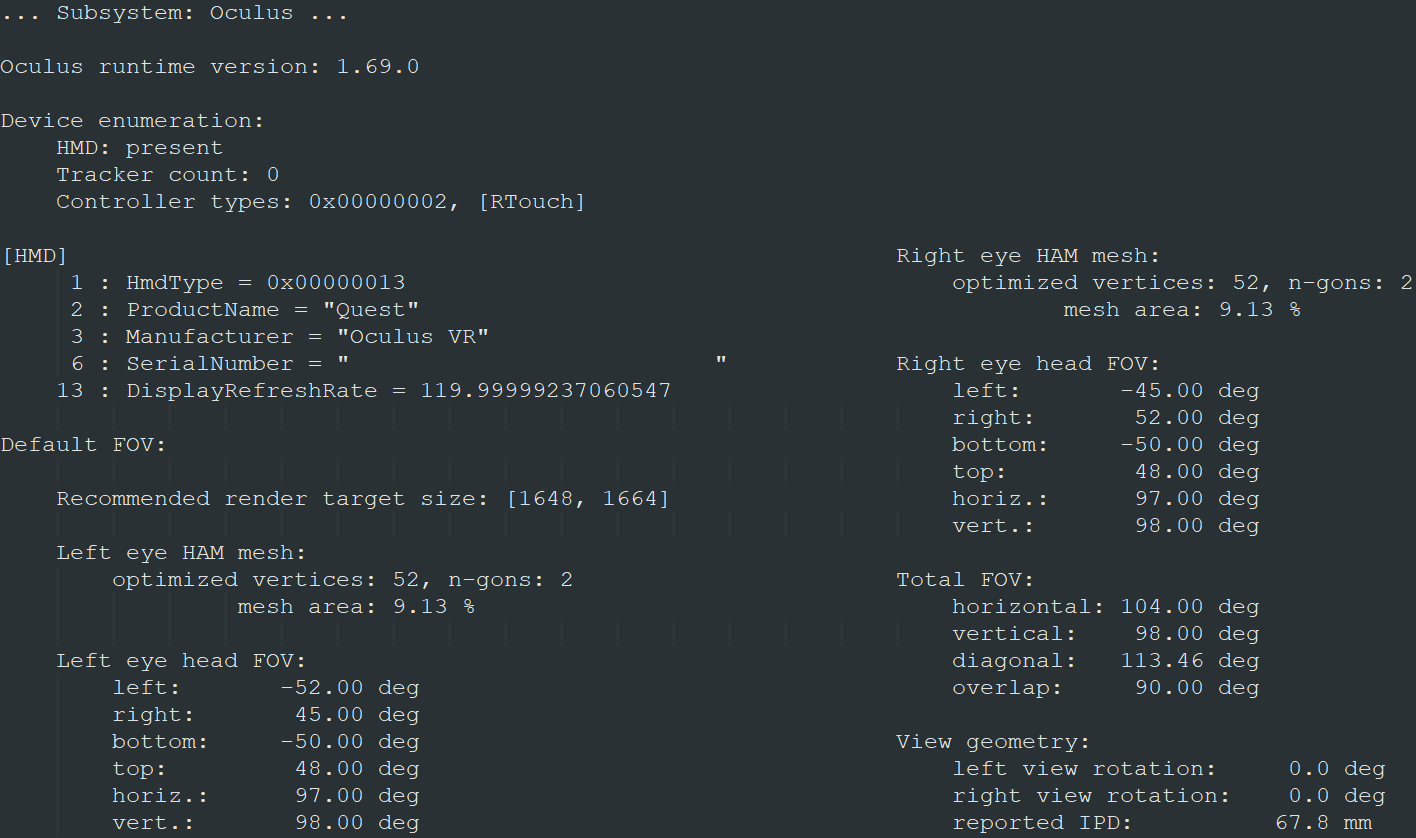The image size is (1416, 838).
Task: Click the [HMD] section label
Action: tap(34, 256)
